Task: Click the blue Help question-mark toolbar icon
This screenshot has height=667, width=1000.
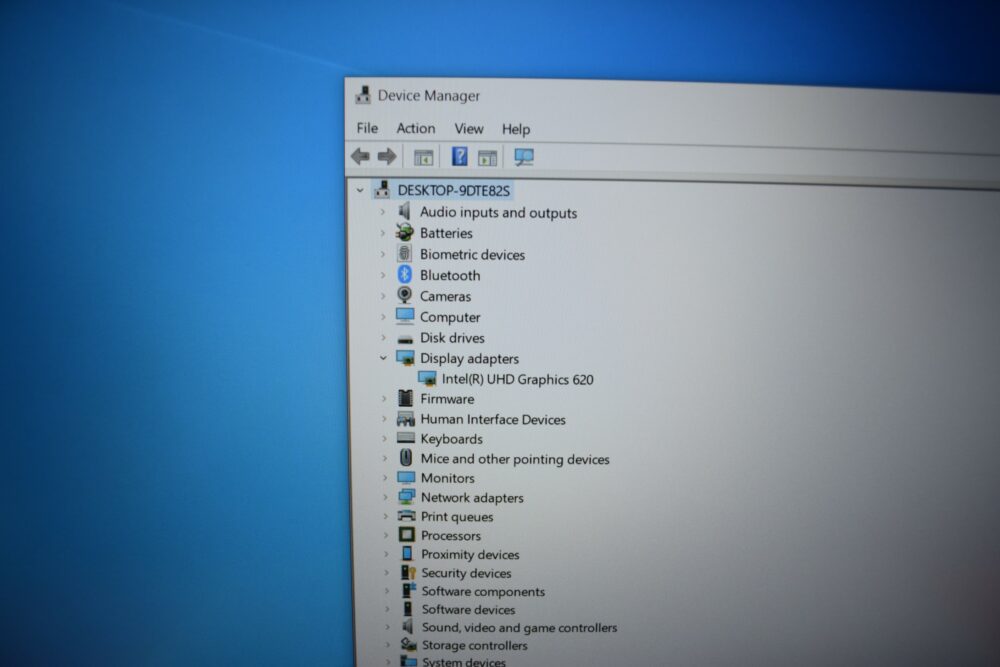Action: pos(459,156)
